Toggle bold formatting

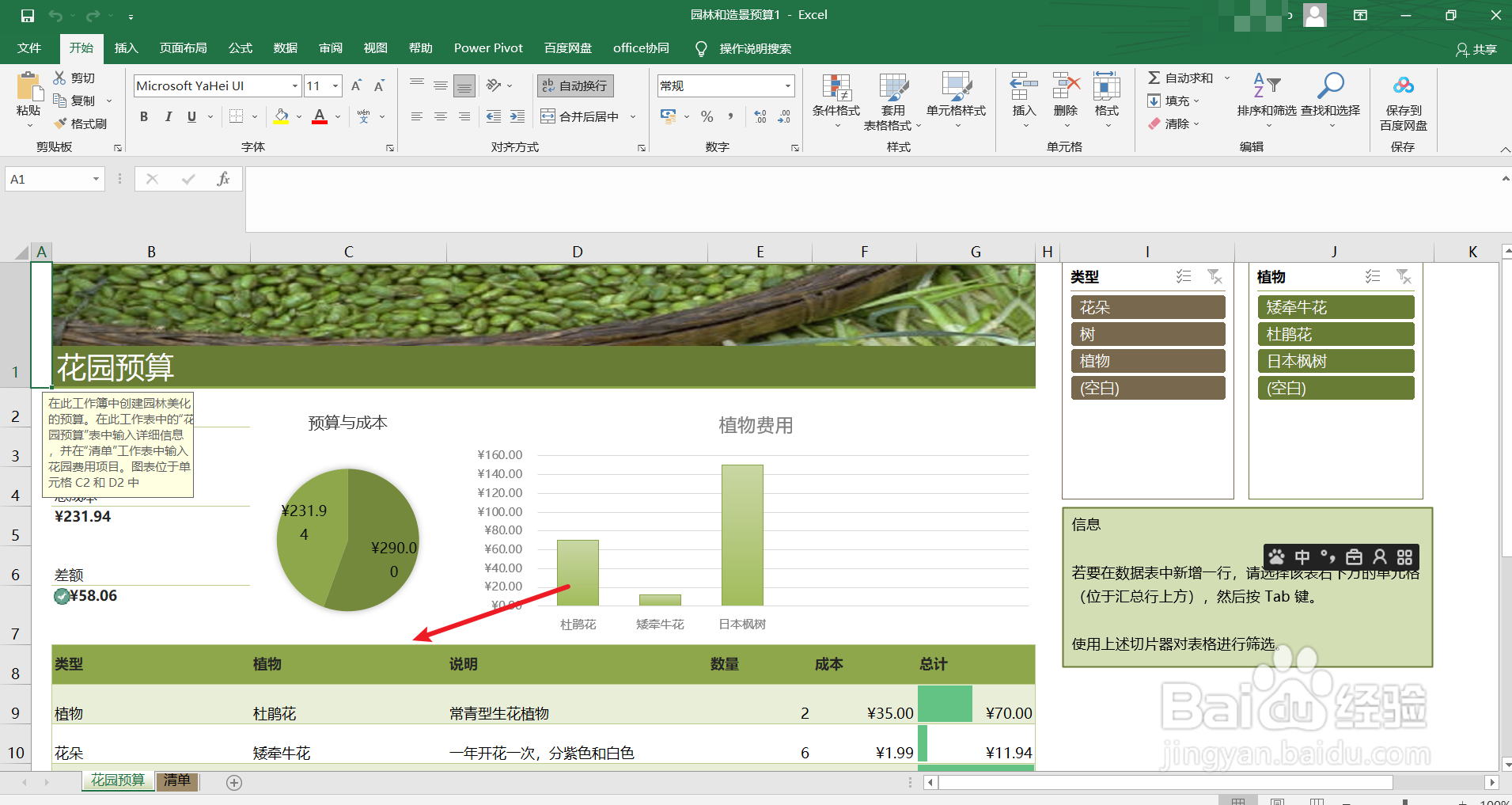pos(143,116)
